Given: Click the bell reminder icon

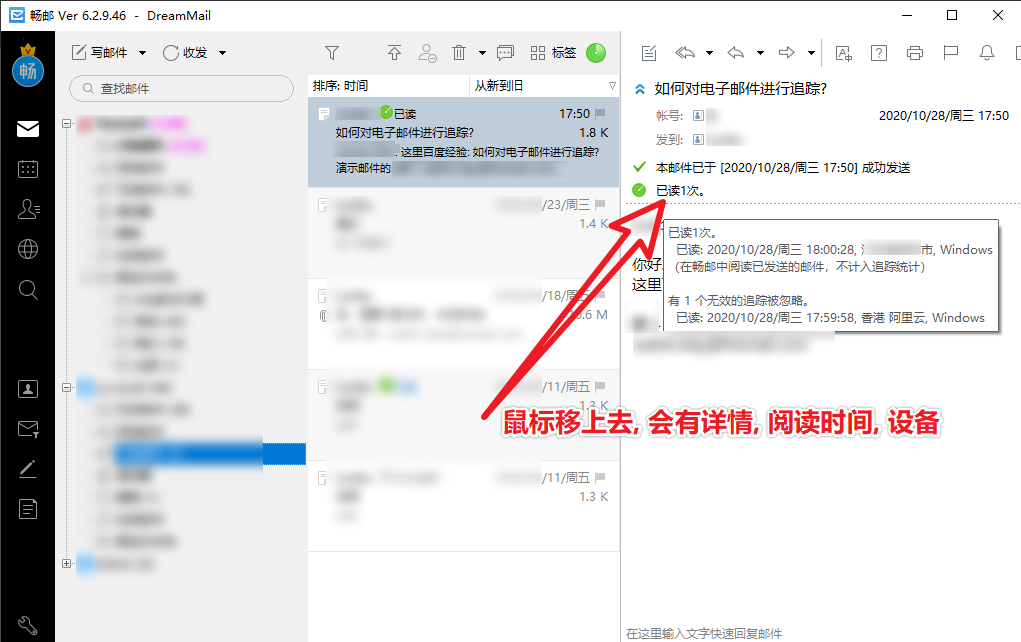Looking at the screenshot, I should click(987, 53).
